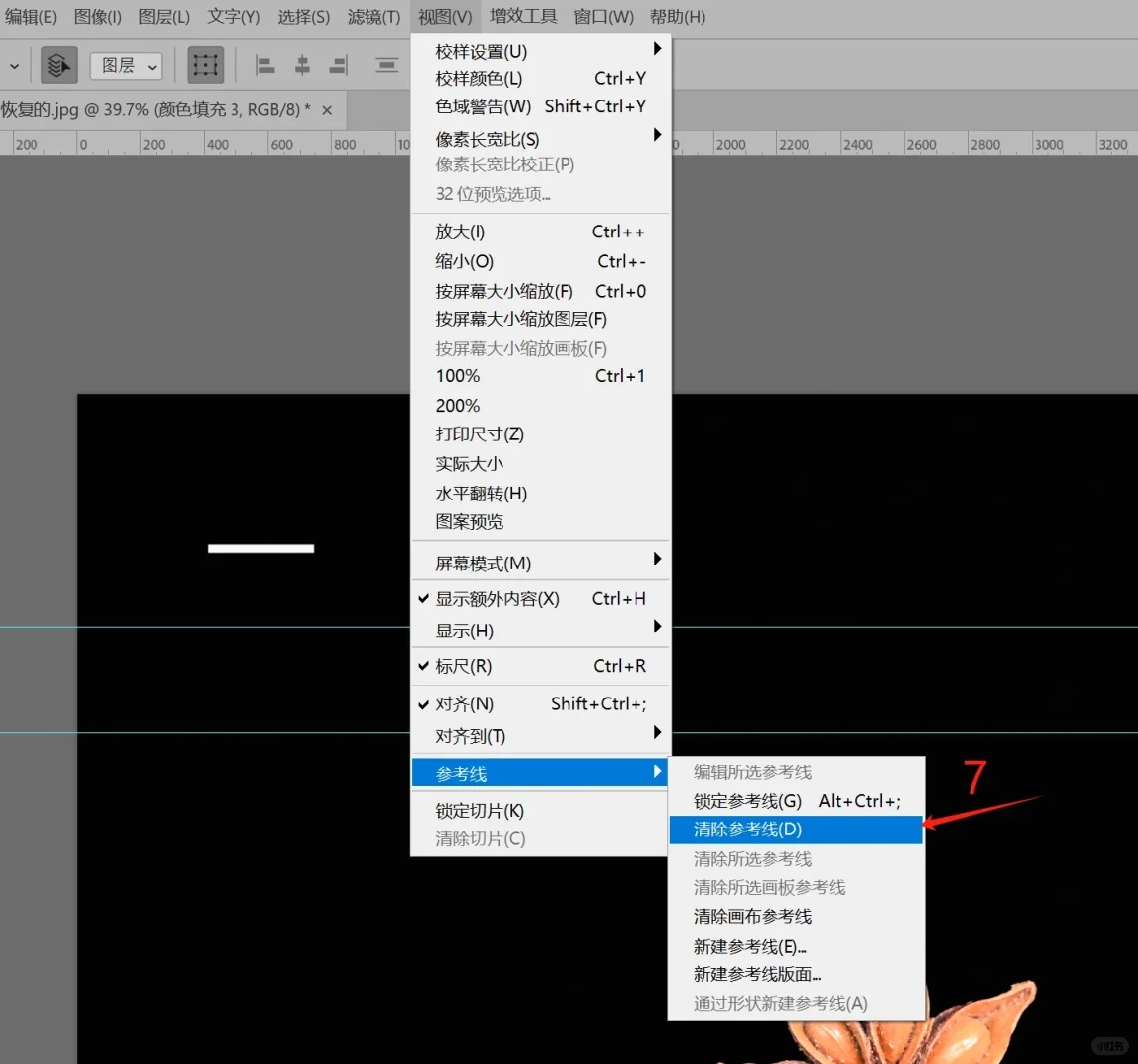Click 清除参考线(D) in submenu

pyautogui.click(x=796, y=830)
